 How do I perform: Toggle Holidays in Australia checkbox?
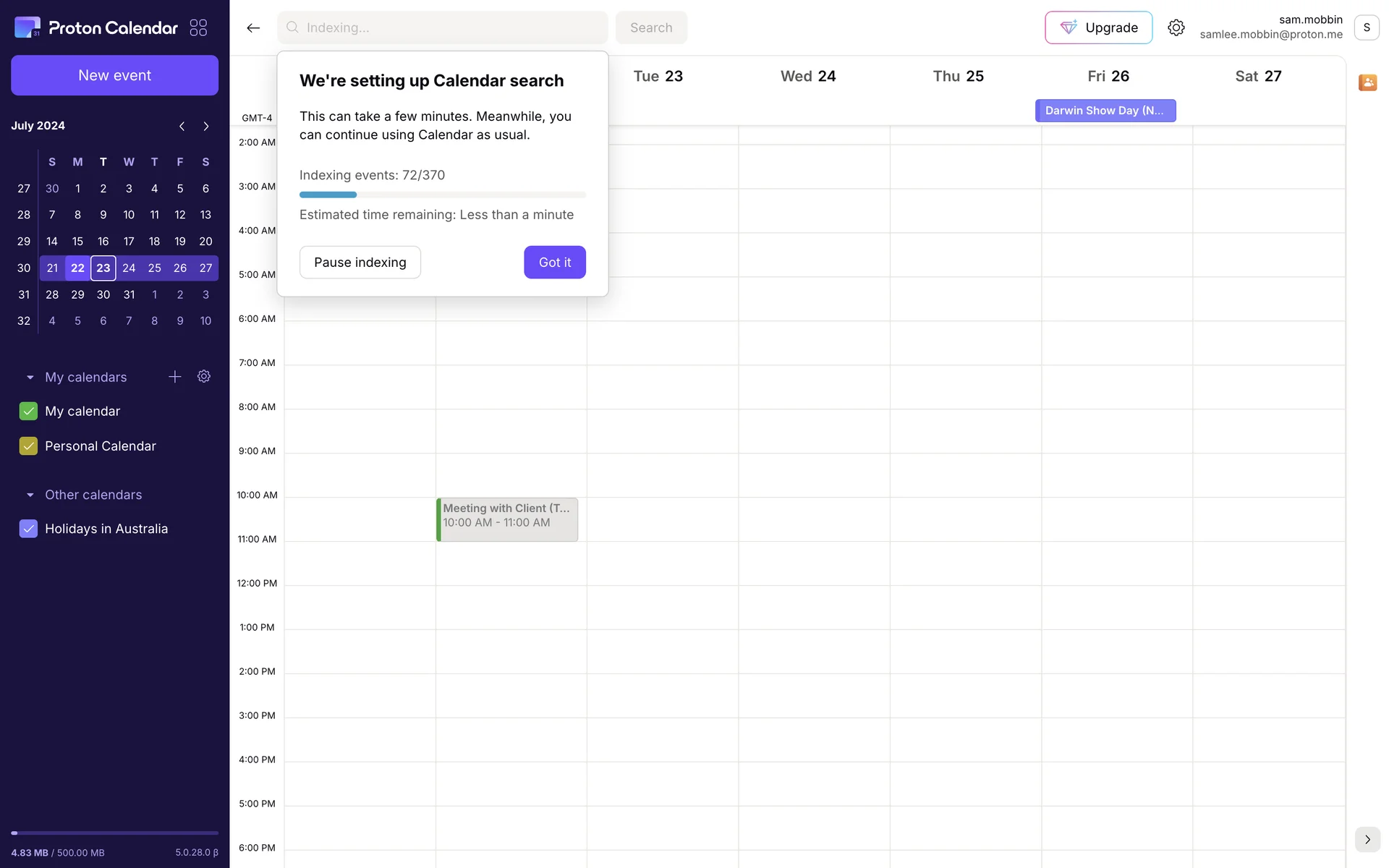(x=28, y=529)
